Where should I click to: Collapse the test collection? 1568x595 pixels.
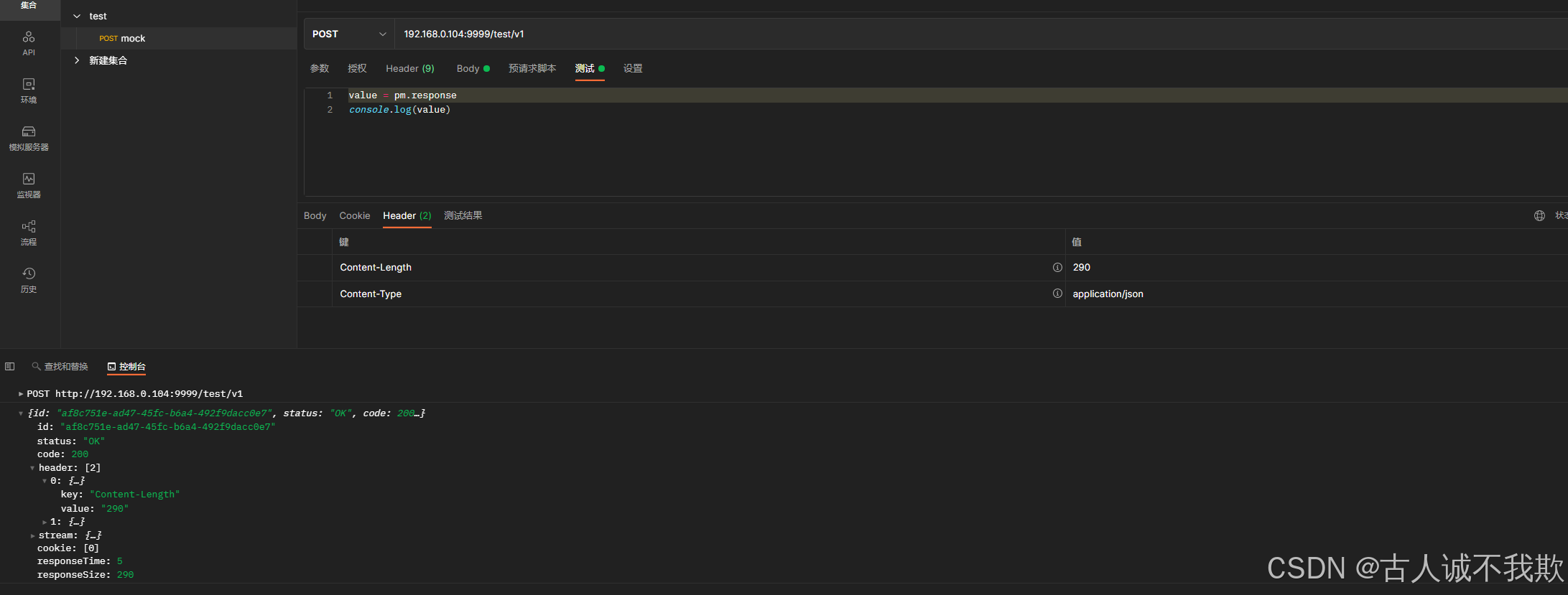[77, 16]
